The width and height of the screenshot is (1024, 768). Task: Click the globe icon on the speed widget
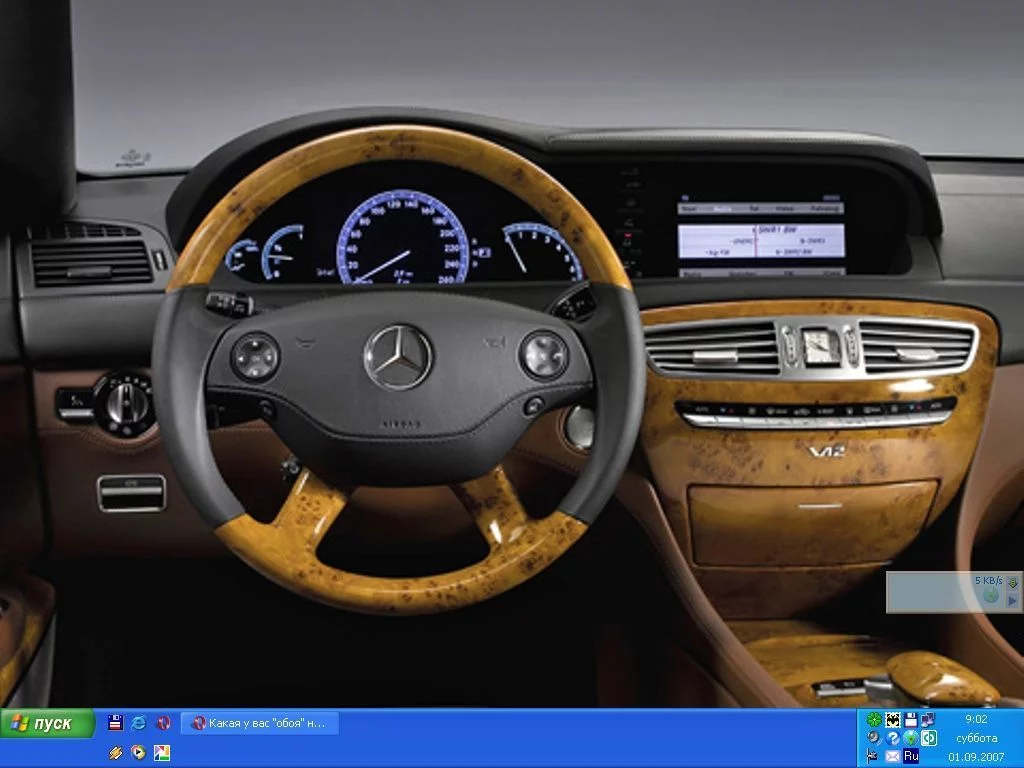tap(991, 596)
